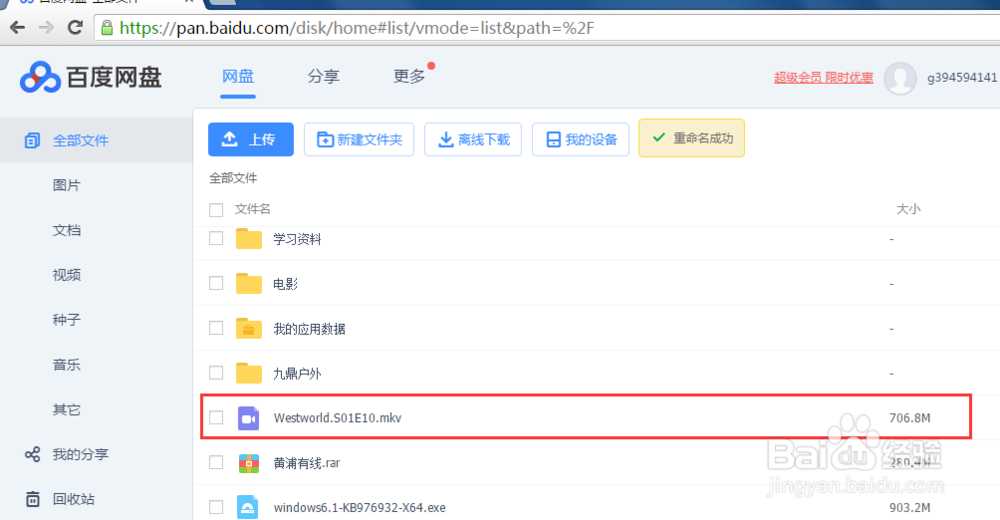The height and width of the screenshot is (520, 1000).
Task: Select 种子 in the sidebar
Action: 66,320
